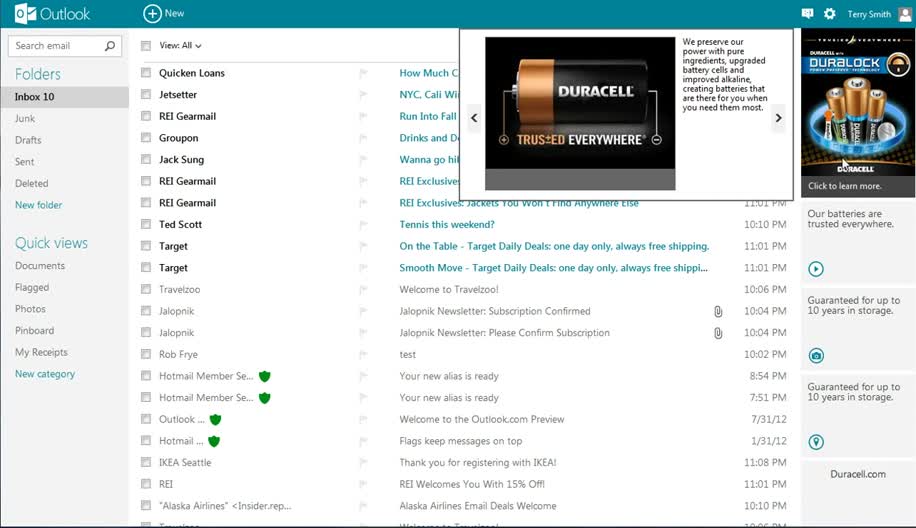Select the Rob Frye email checkbox

pos(146,354)
